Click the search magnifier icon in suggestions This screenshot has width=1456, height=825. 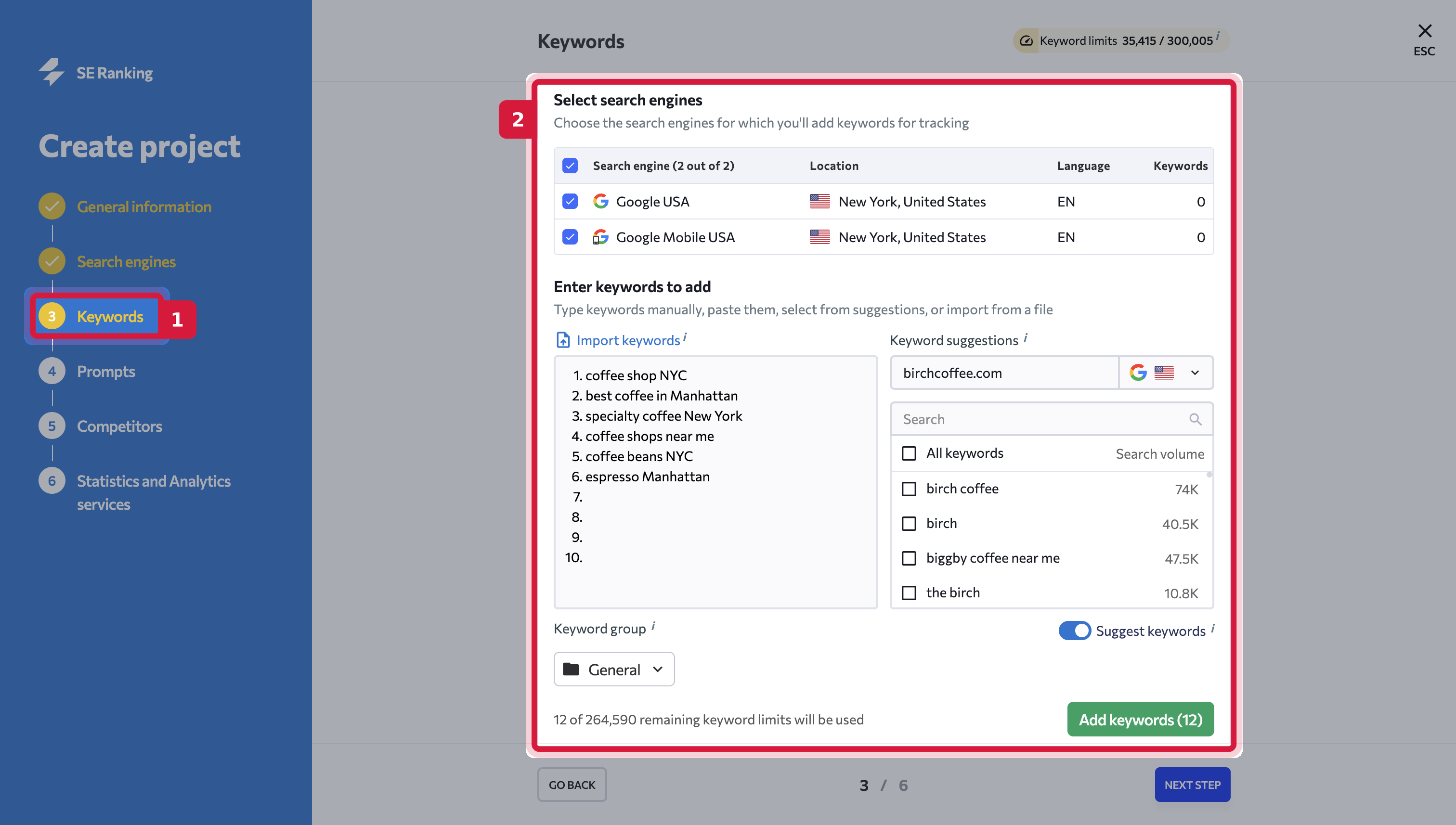pyautogui.click(x=1196, y=419)
